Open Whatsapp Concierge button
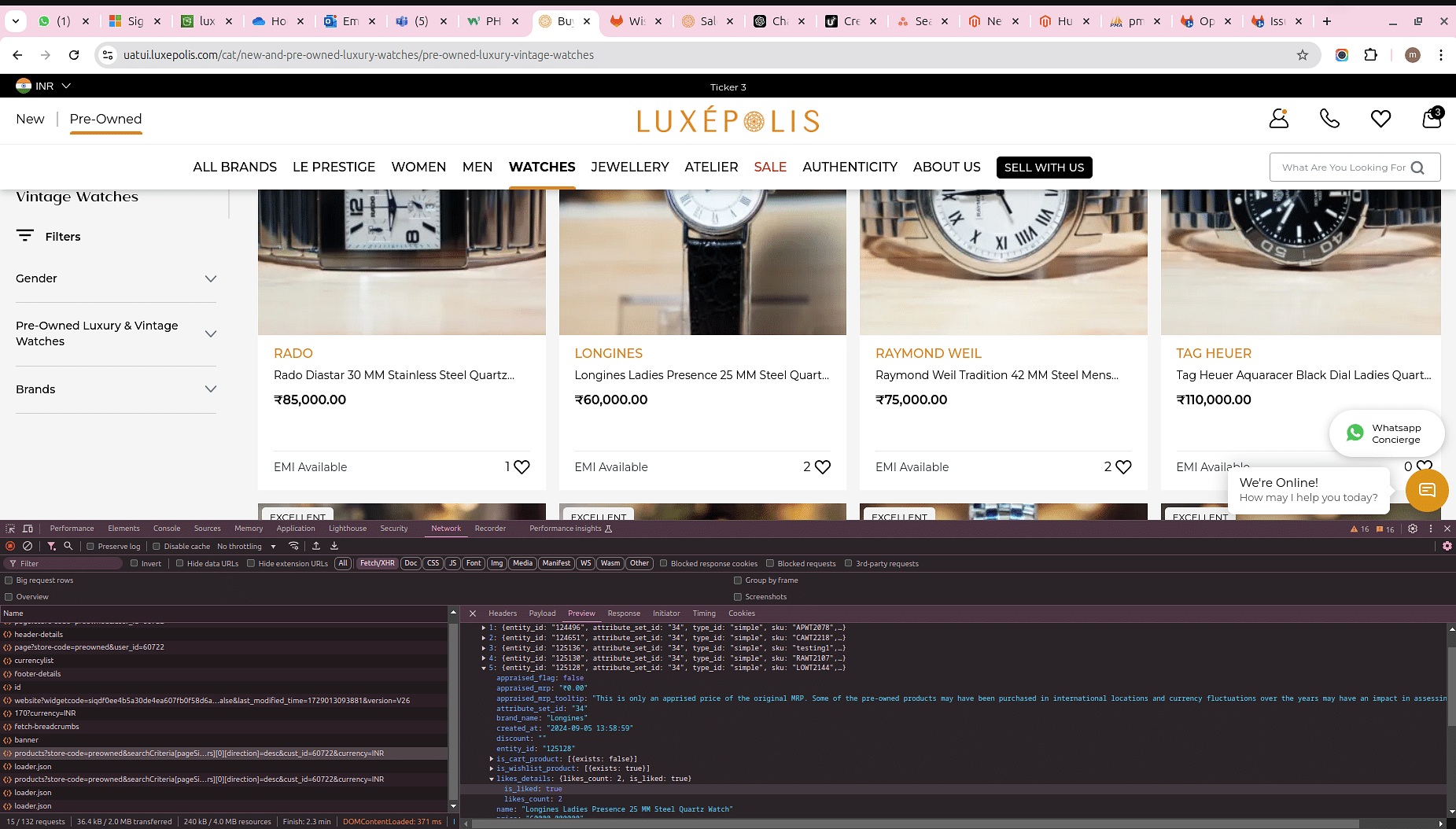Viewport: 1456px width, 829px height. 1387,433
